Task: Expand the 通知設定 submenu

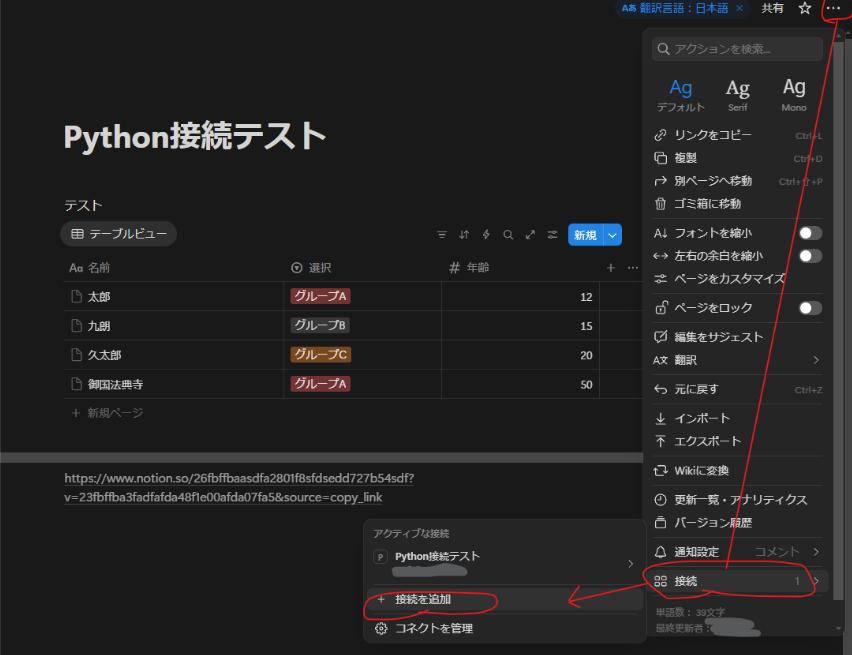Action: pyautogui.click(x=815, y=551)
